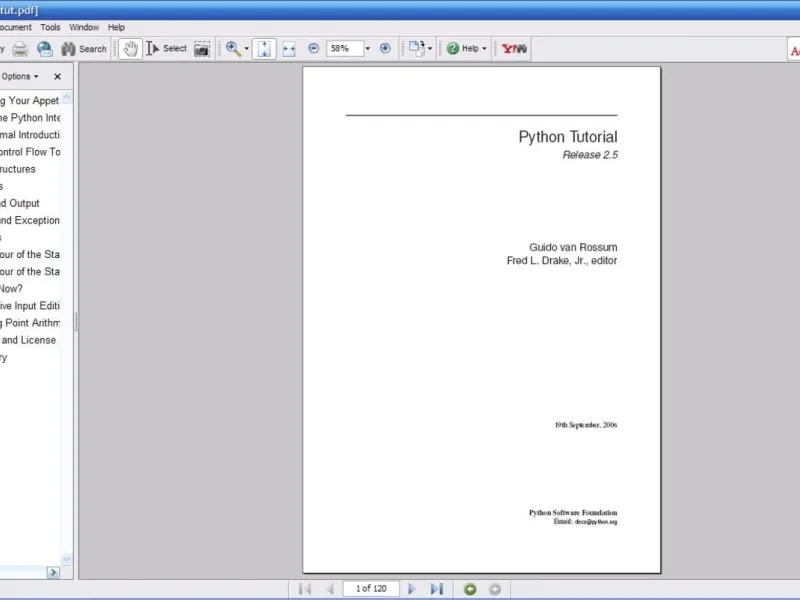Toggle Fit Page view
800x600 pixels.
(x=264, y=49)
